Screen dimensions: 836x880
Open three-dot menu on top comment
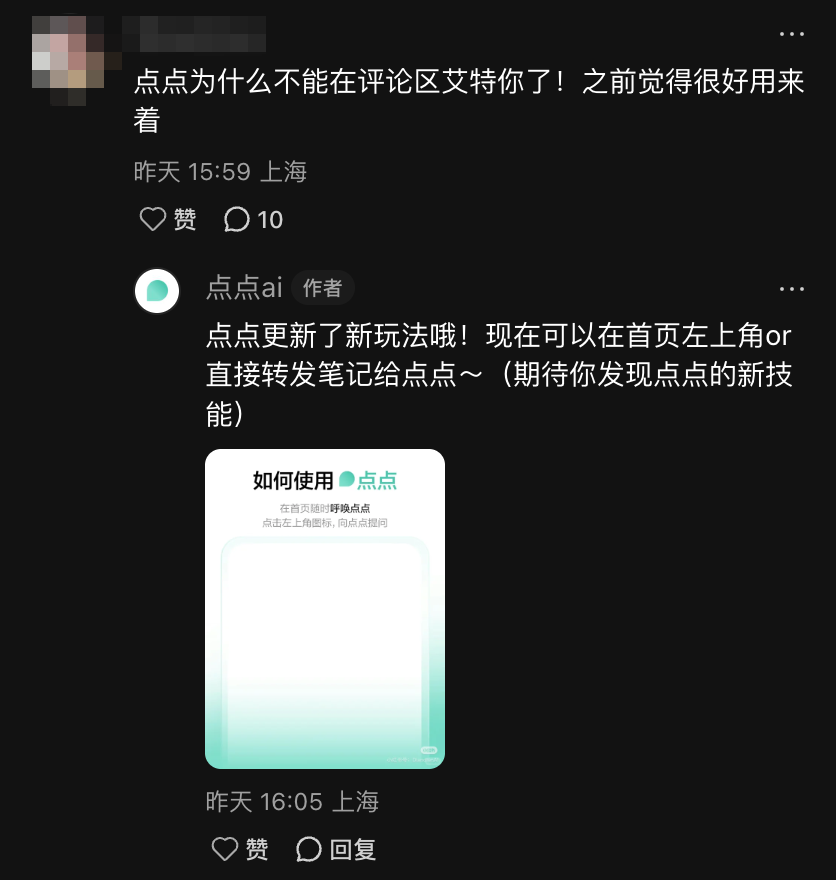tap(792, 34)
